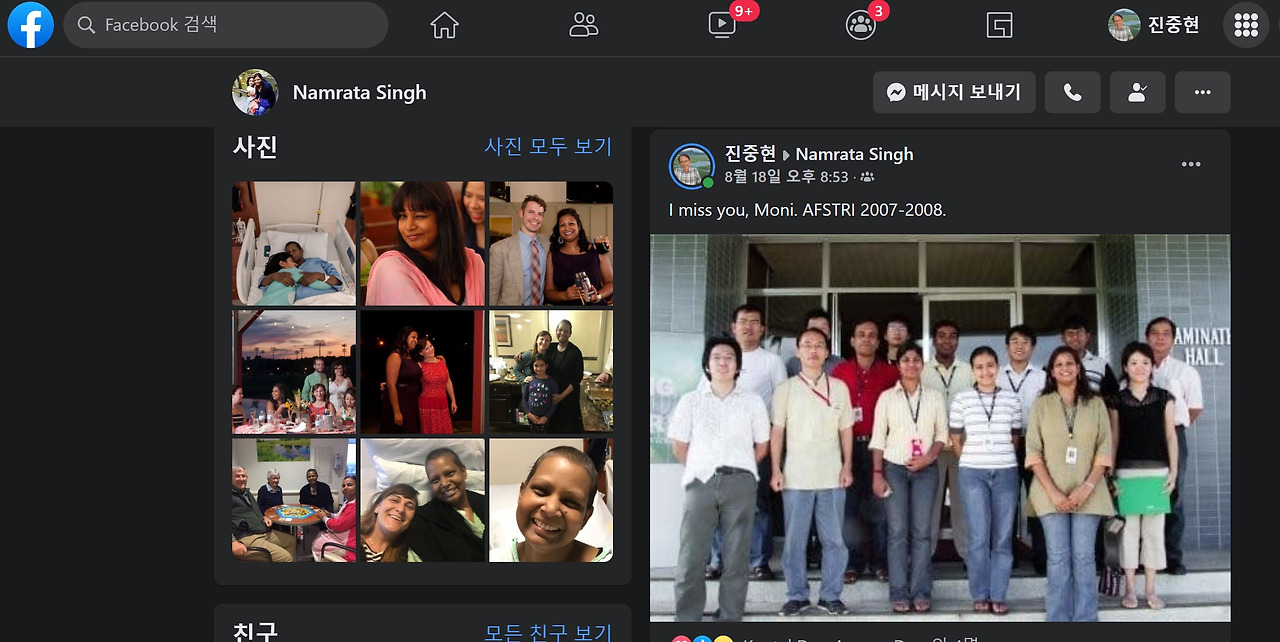Open the nine-dot menu grid icon
This screenshot has height=642, width=1280.
point(1246,25)
